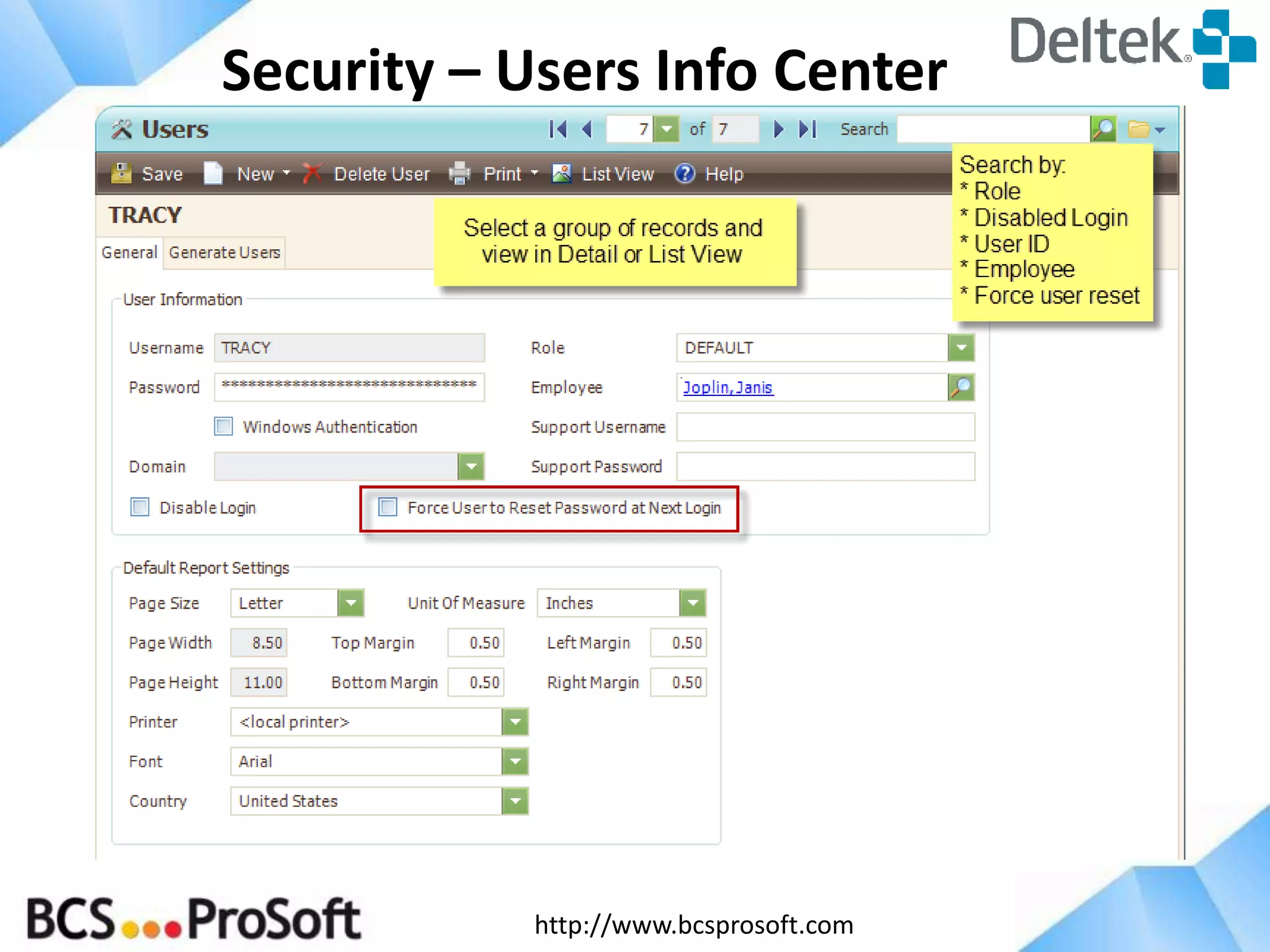This screenshot has height=952, width=1270.
Task: Expand the Domain dropdown
Action: coord(471,467)
